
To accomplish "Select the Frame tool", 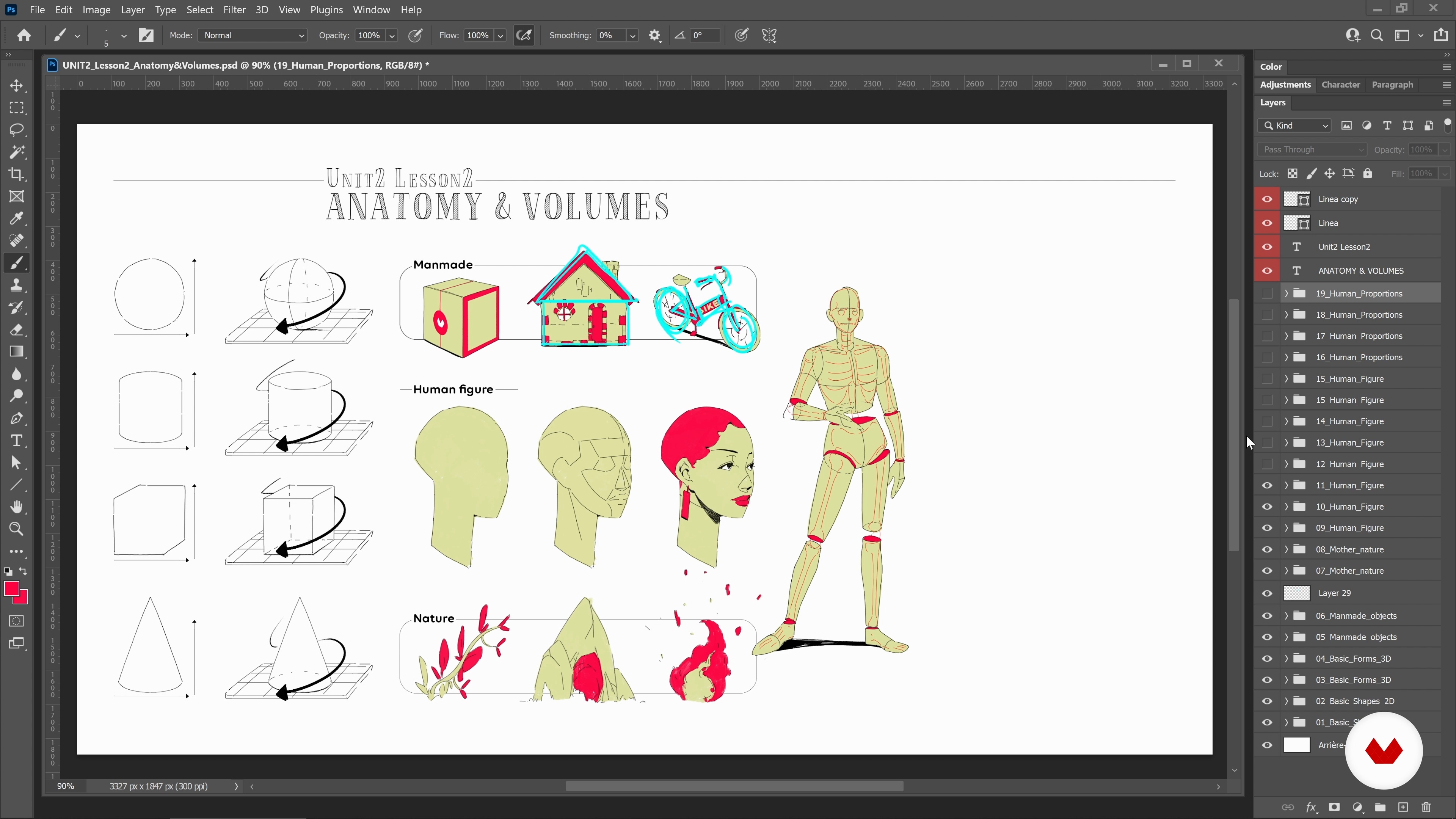I will click(x=16, y=197).
